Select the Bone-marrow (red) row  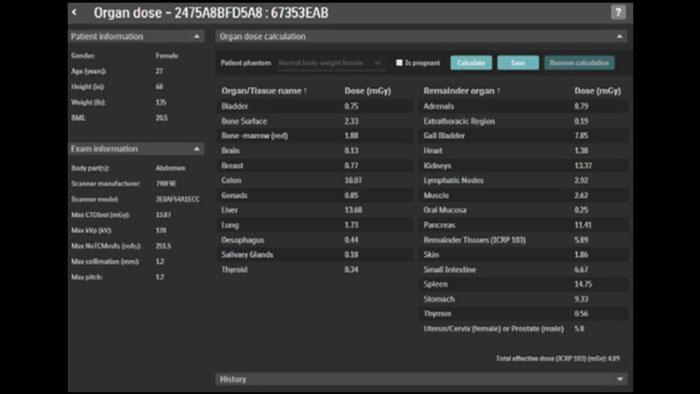[x=316, y=136]
